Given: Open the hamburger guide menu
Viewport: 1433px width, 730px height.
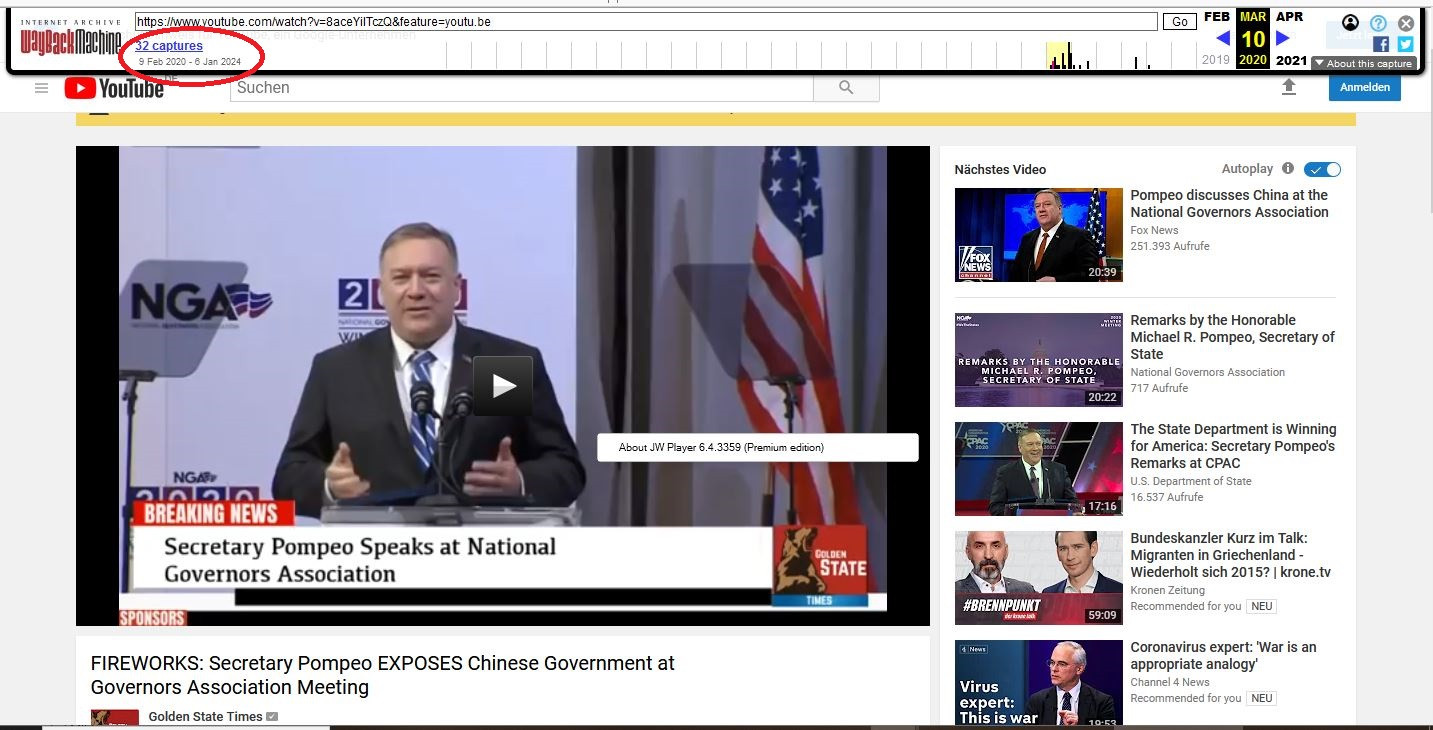Looking at the screenshot, I should click(x=41, y=88).
